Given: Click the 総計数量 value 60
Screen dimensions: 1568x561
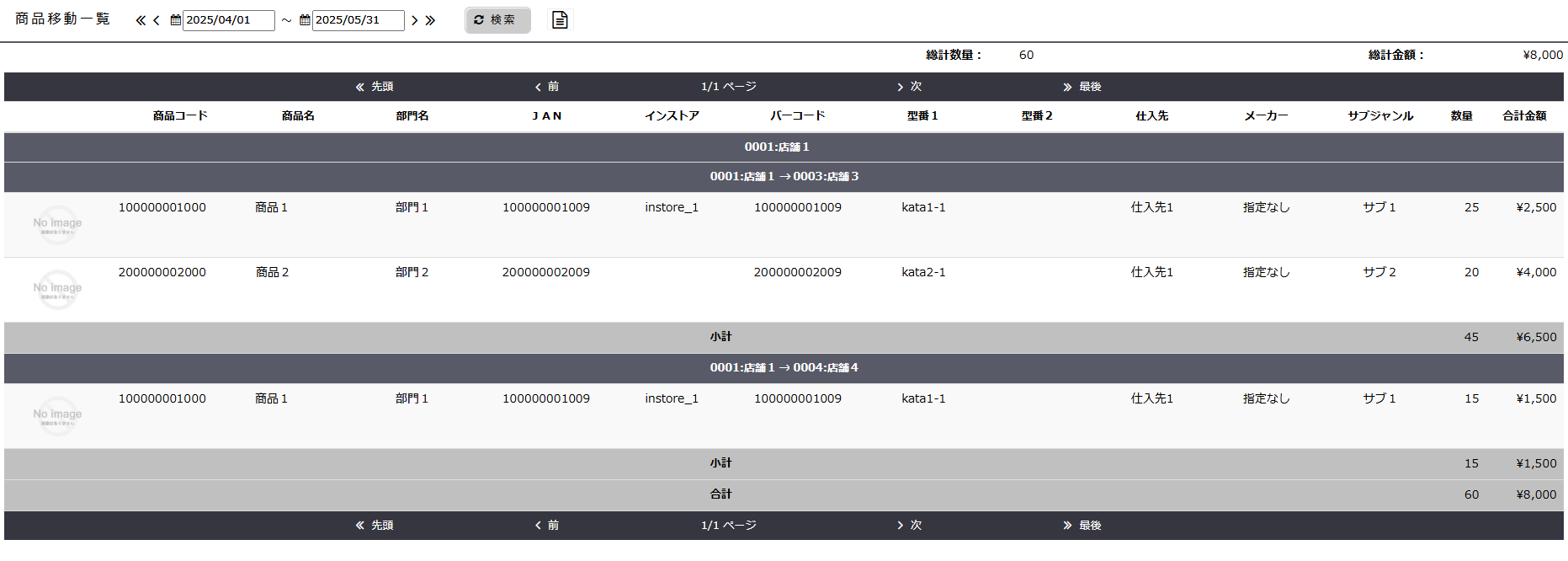Looking at the screenshot, I should [1026, 55].
